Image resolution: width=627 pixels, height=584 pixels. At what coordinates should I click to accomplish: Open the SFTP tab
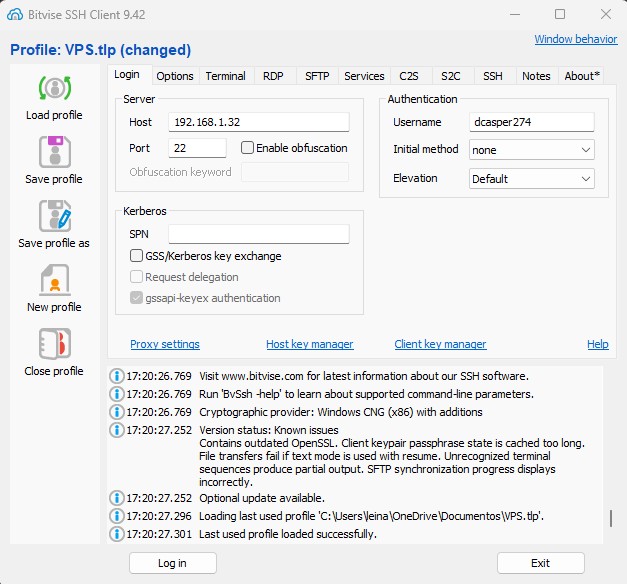coord(316,76)
